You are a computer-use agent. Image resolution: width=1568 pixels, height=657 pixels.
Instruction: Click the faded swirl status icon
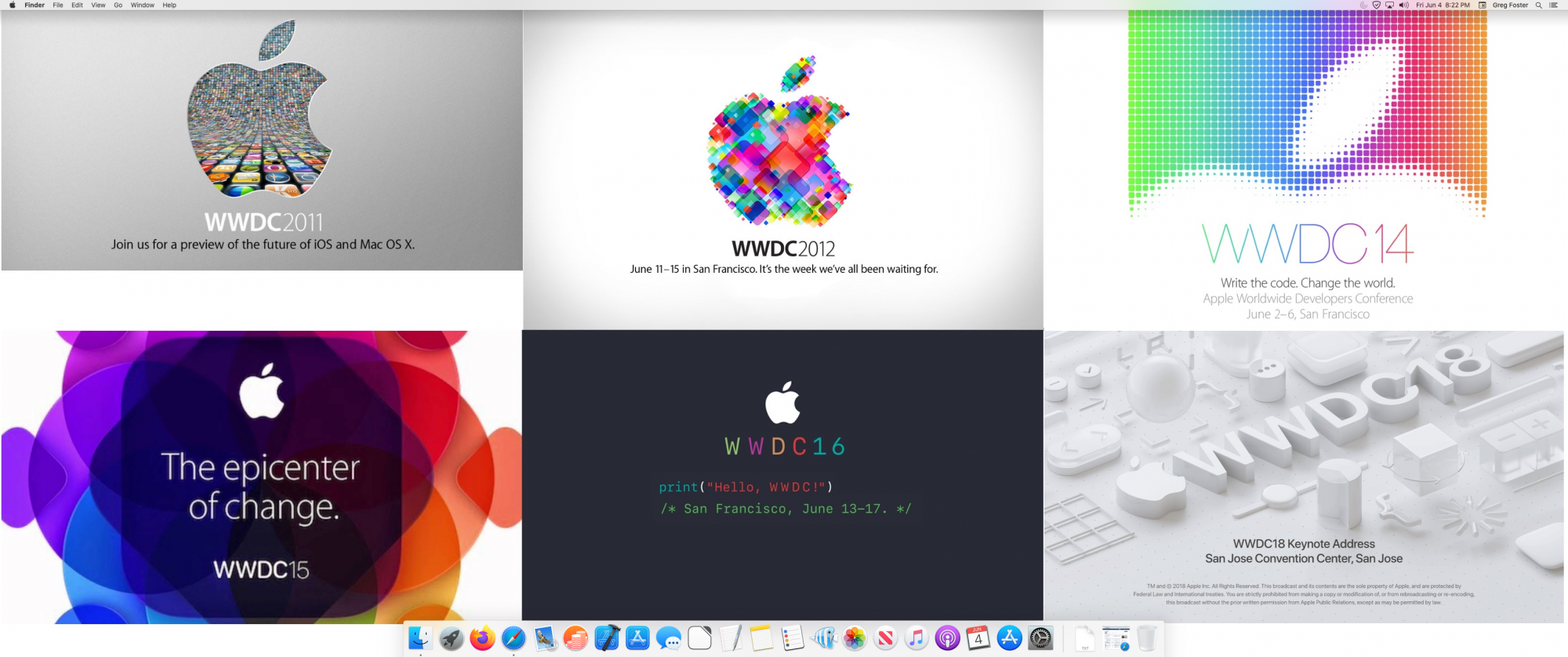(x=1363, y=5)
